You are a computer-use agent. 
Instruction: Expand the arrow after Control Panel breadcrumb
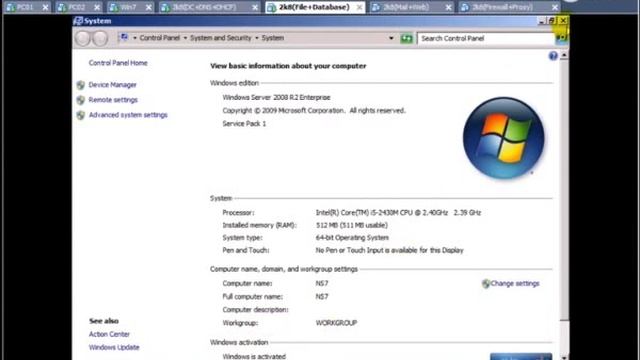tap(185, 38)
